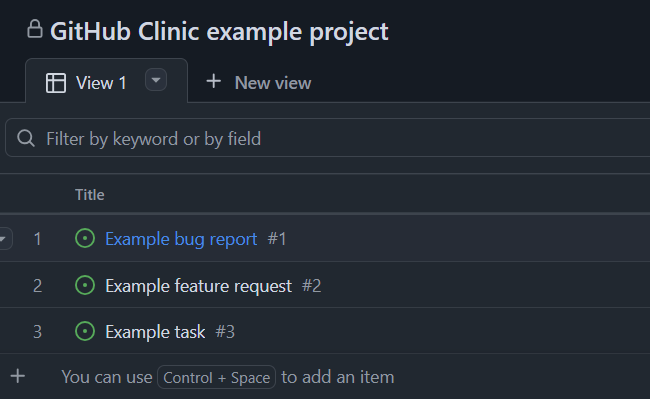Click the plus icon beside New view

coord(213,81)
